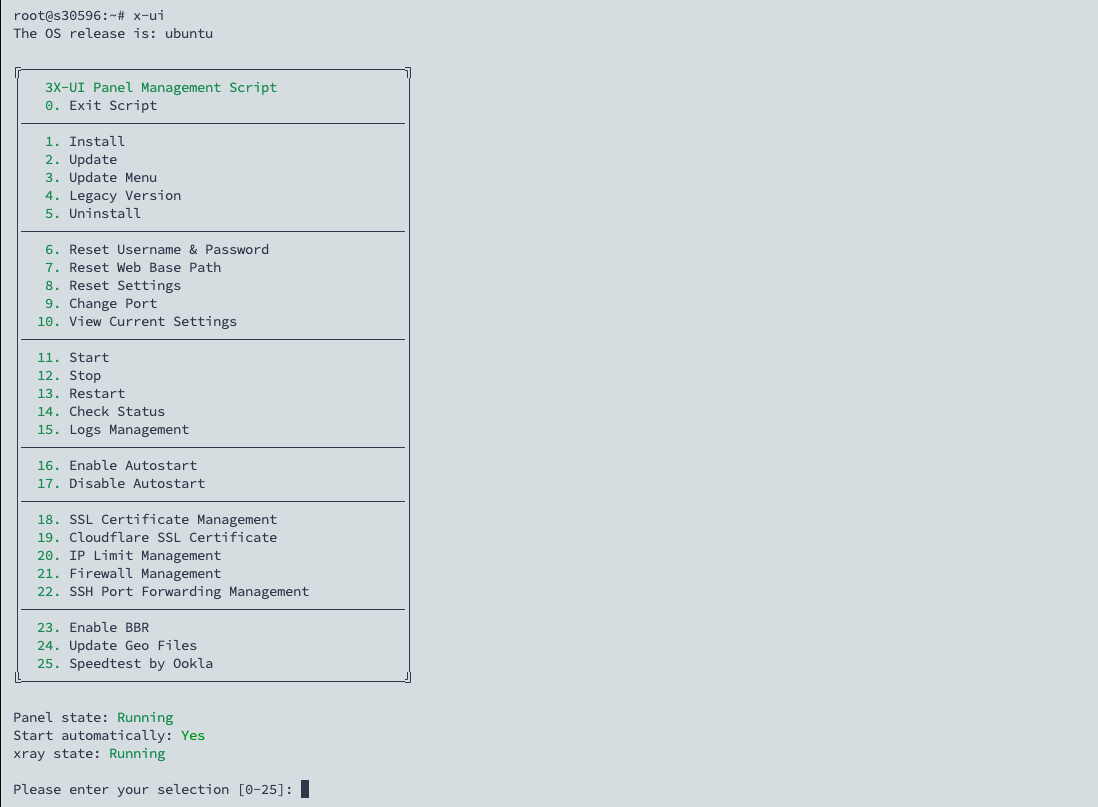Select Reset Username & Password
Screen dimensions: 1098x807
pyautogui.click(x=168, y=250)
